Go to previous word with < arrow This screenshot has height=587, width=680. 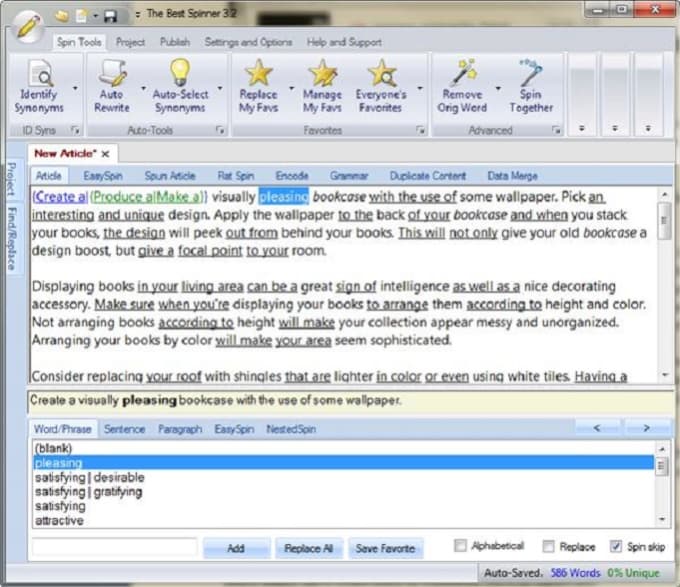[x=598, y=428]
